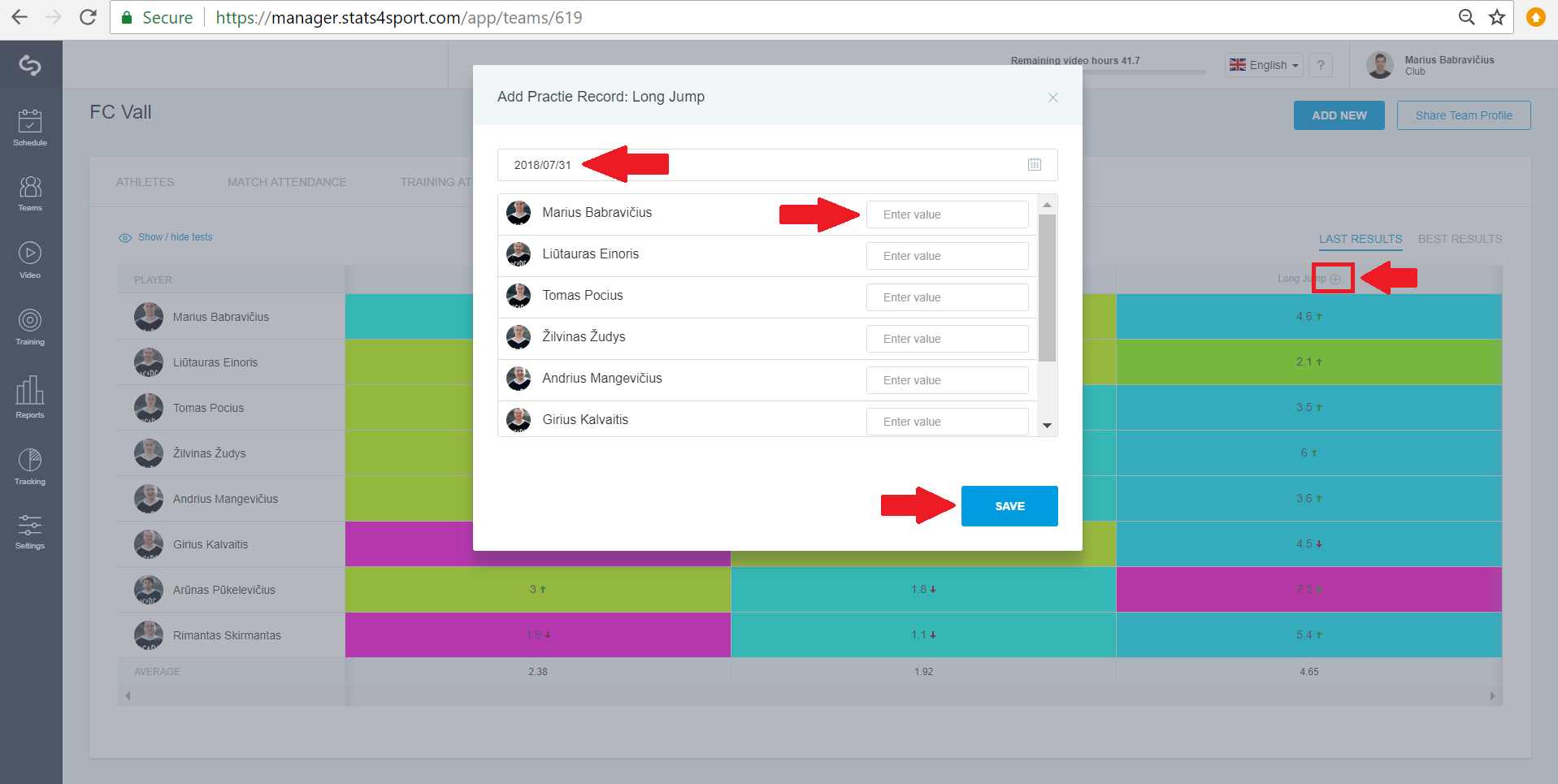Select Rimantas Skirmantas in the player table
The width and height of the screenshot is (1558, 784).
(227, 635)
